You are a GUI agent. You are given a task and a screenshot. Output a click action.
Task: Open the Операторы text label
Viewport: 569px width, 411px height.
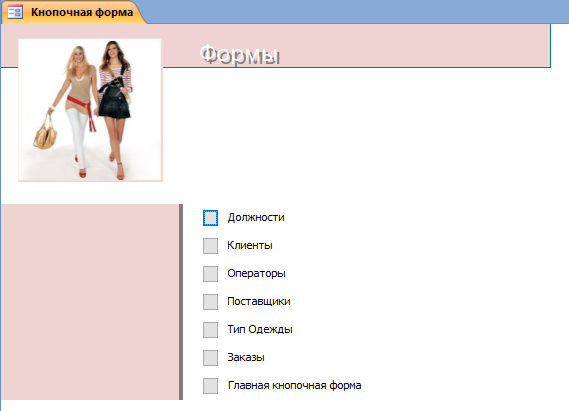[256, 274]
